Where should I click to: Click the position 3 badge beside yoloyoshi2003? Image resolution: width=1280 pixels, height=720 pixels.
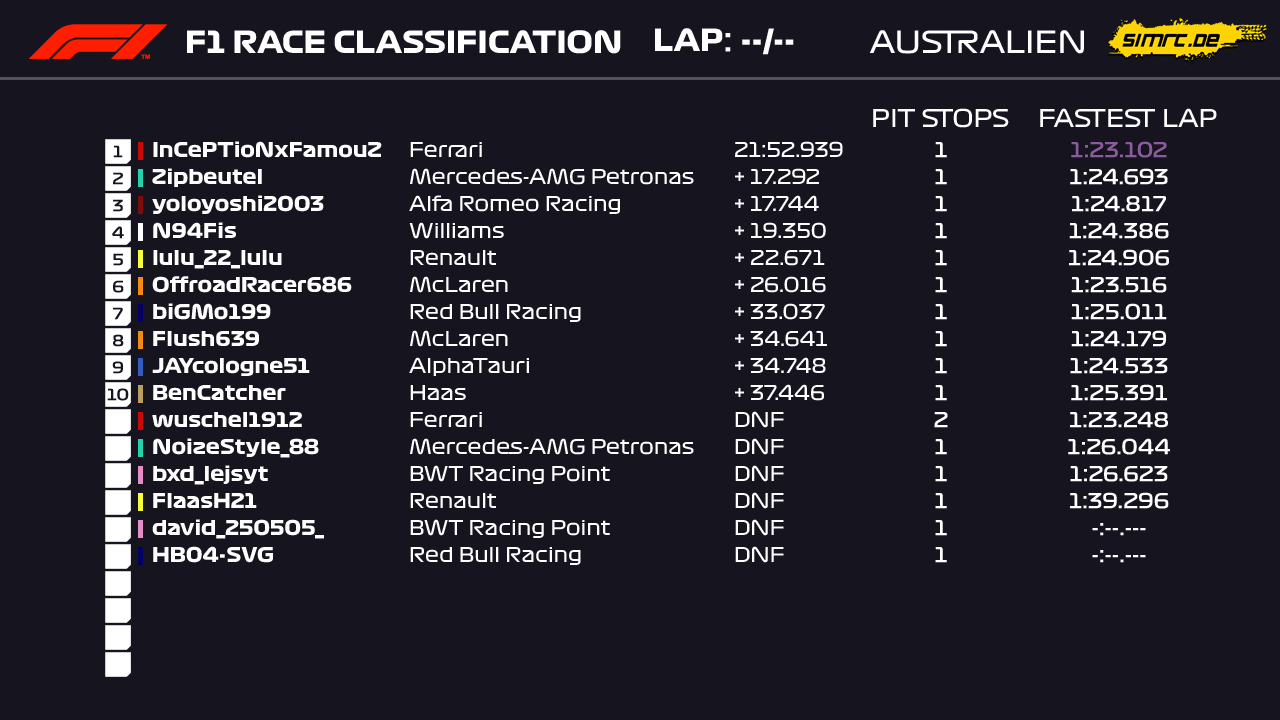pyautogui.click(x=117, y=205)
